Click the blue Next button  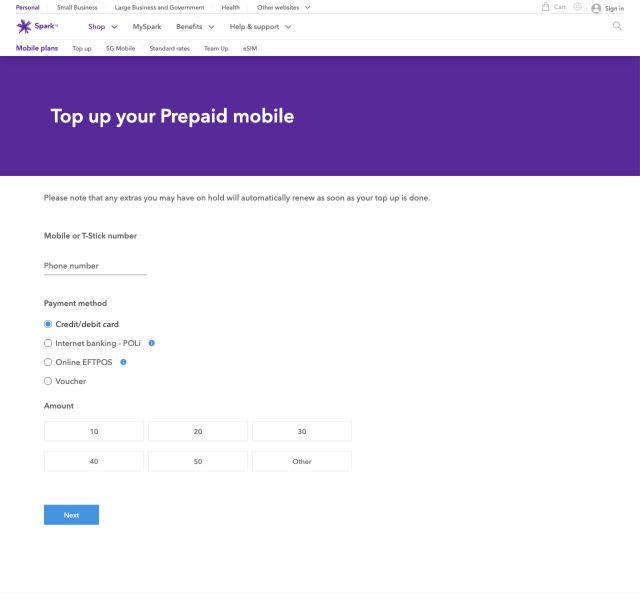click(x=71, y=515)
